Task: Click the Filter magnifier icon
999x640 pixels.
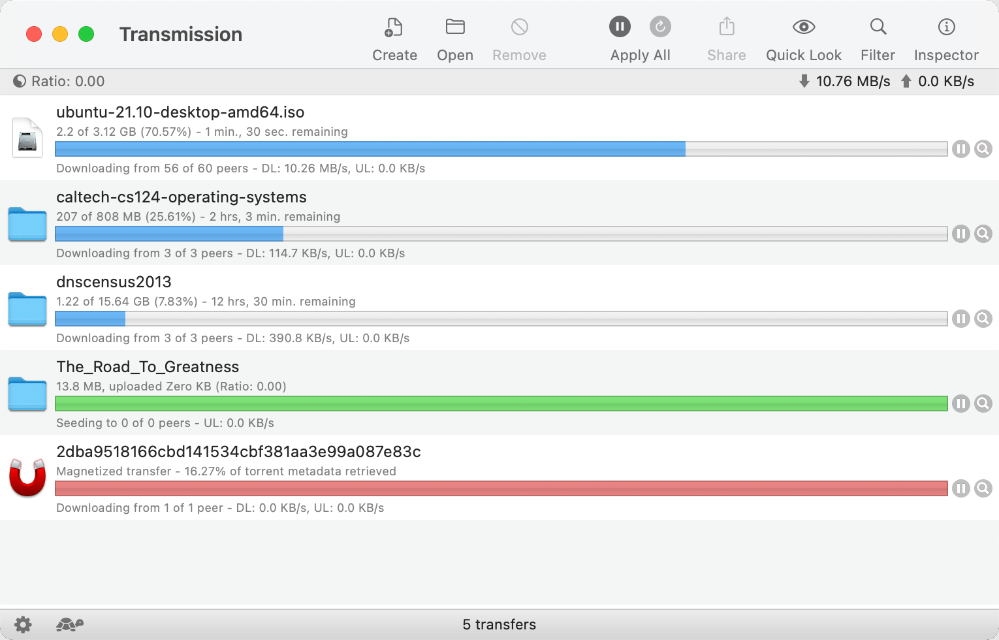Action: tap(878, 27)
